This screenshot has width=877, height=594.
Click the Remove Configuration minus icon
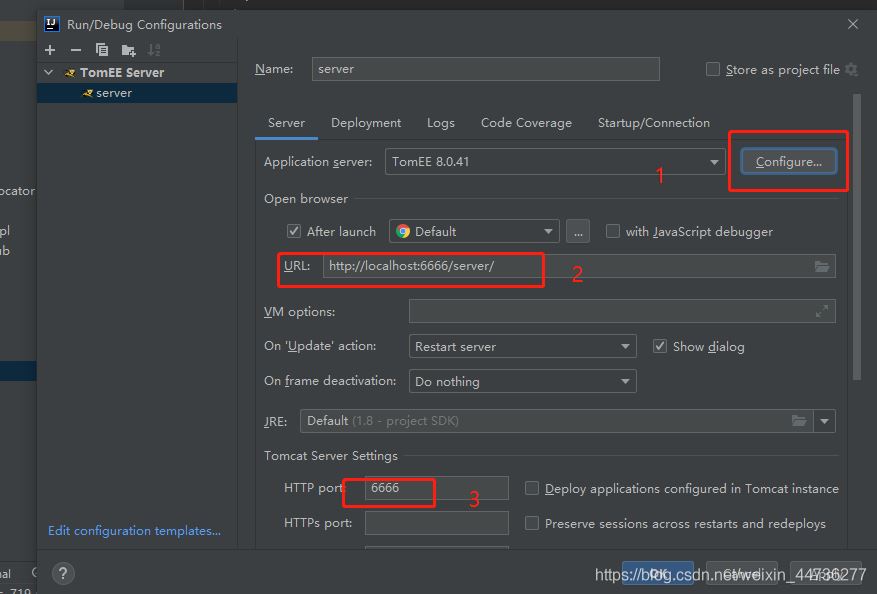click(x=75, y=50)
